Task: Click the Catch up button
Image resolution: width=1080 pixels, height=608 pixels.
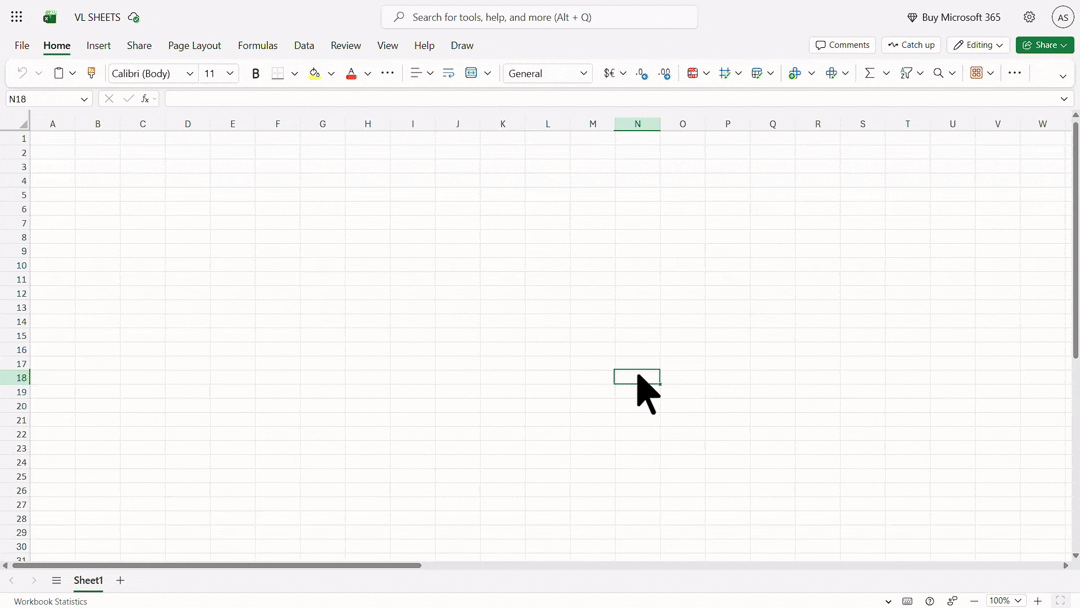Action: point(911,45)
